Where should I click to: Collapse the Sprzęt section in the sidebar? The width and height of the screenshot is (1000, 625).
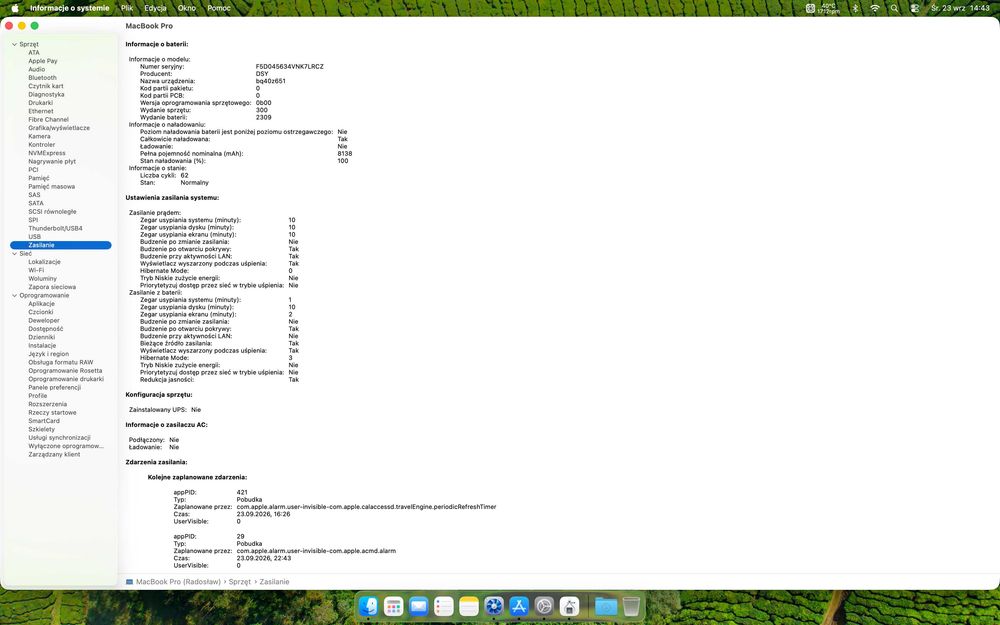pos(14,44)
